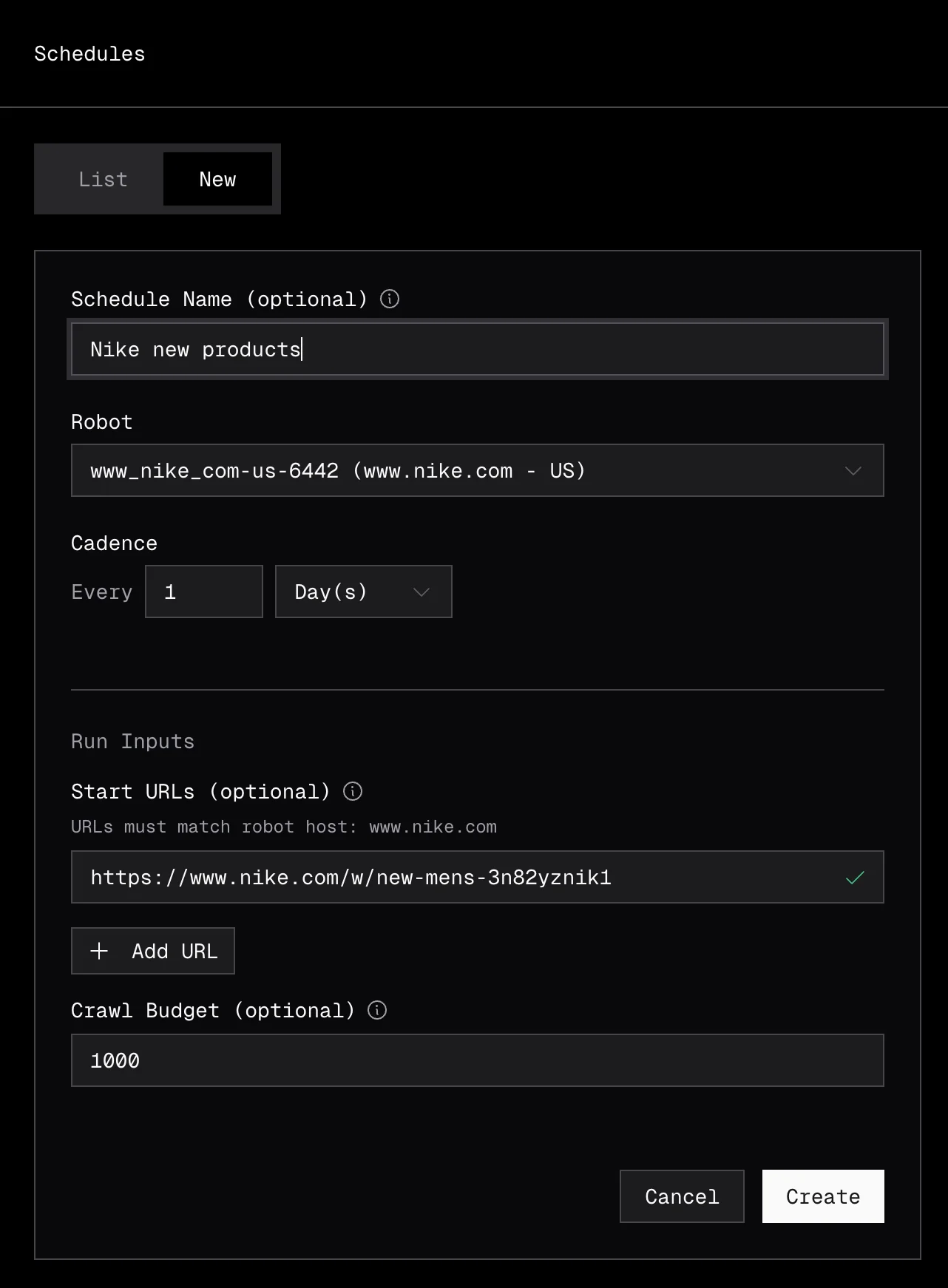Cancel the new schedule form

681,1196
